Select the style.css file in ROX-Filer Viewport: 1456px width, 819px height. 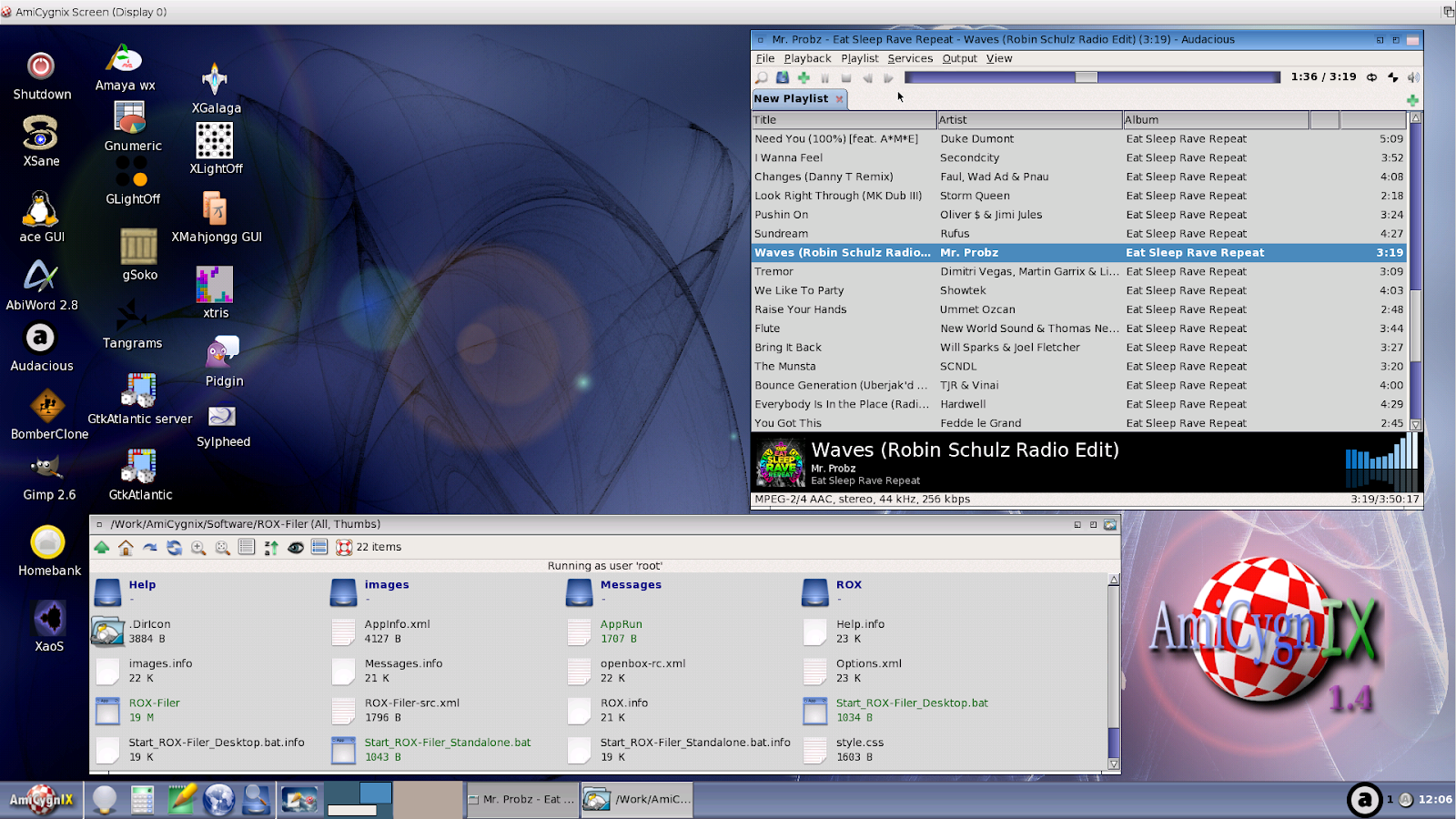pyautogui.click(x=843, y=750)
